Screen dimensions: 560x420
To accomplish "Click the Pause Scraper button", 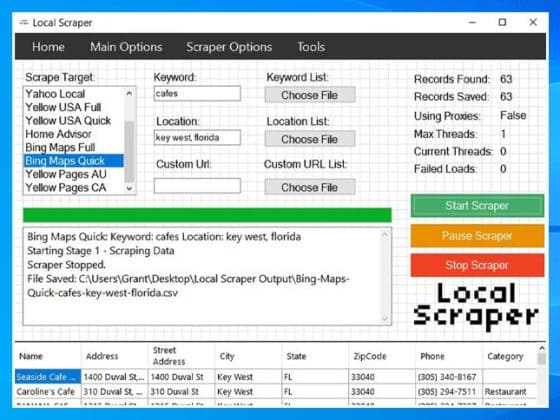I will coord(477,236).
